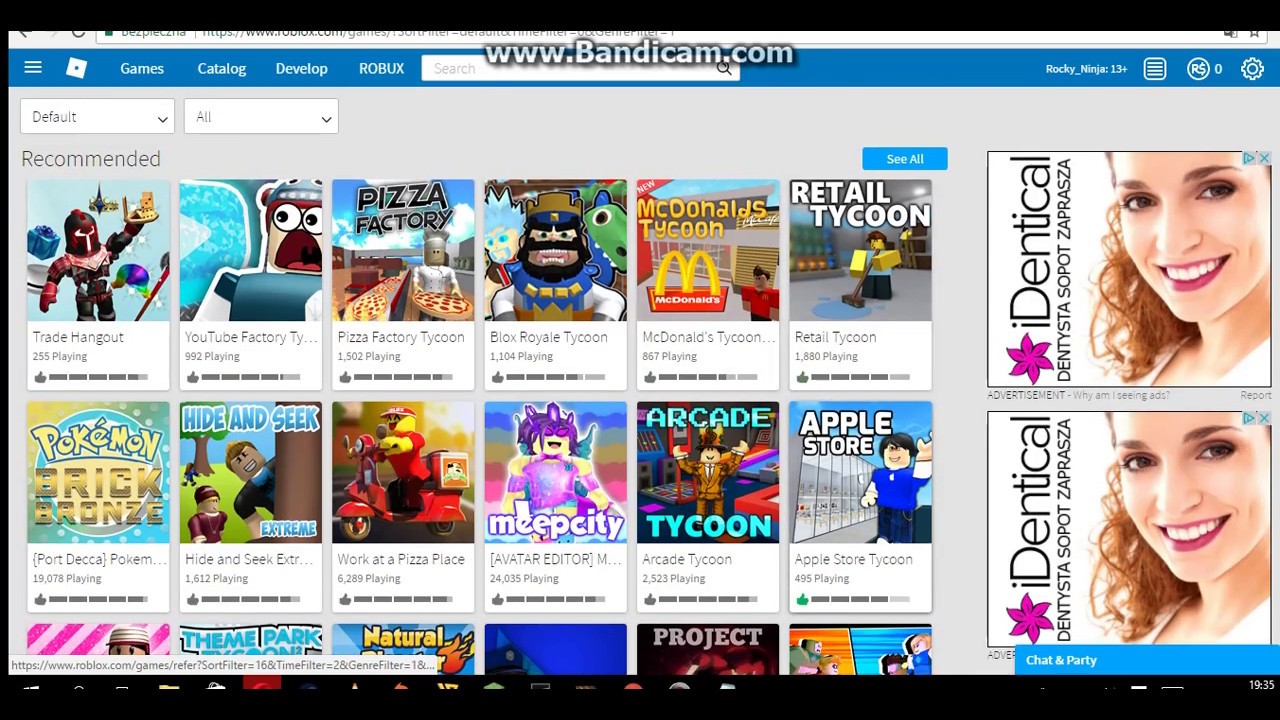
Task: Open the MeepCity game thumbnail
Action: coord(556,472)
